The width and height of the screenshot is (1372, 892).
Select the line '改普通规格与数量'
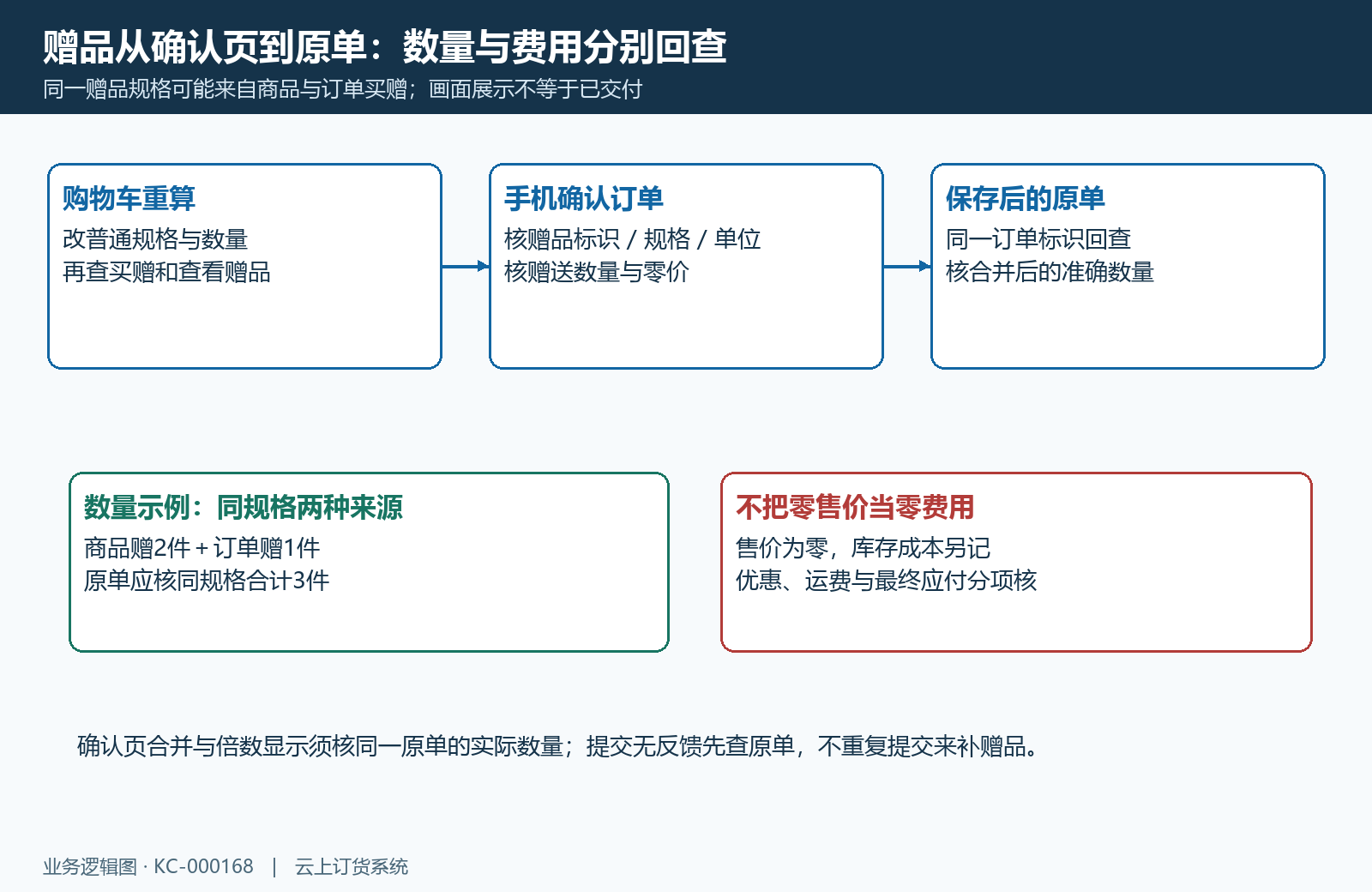tap(155, 239)
